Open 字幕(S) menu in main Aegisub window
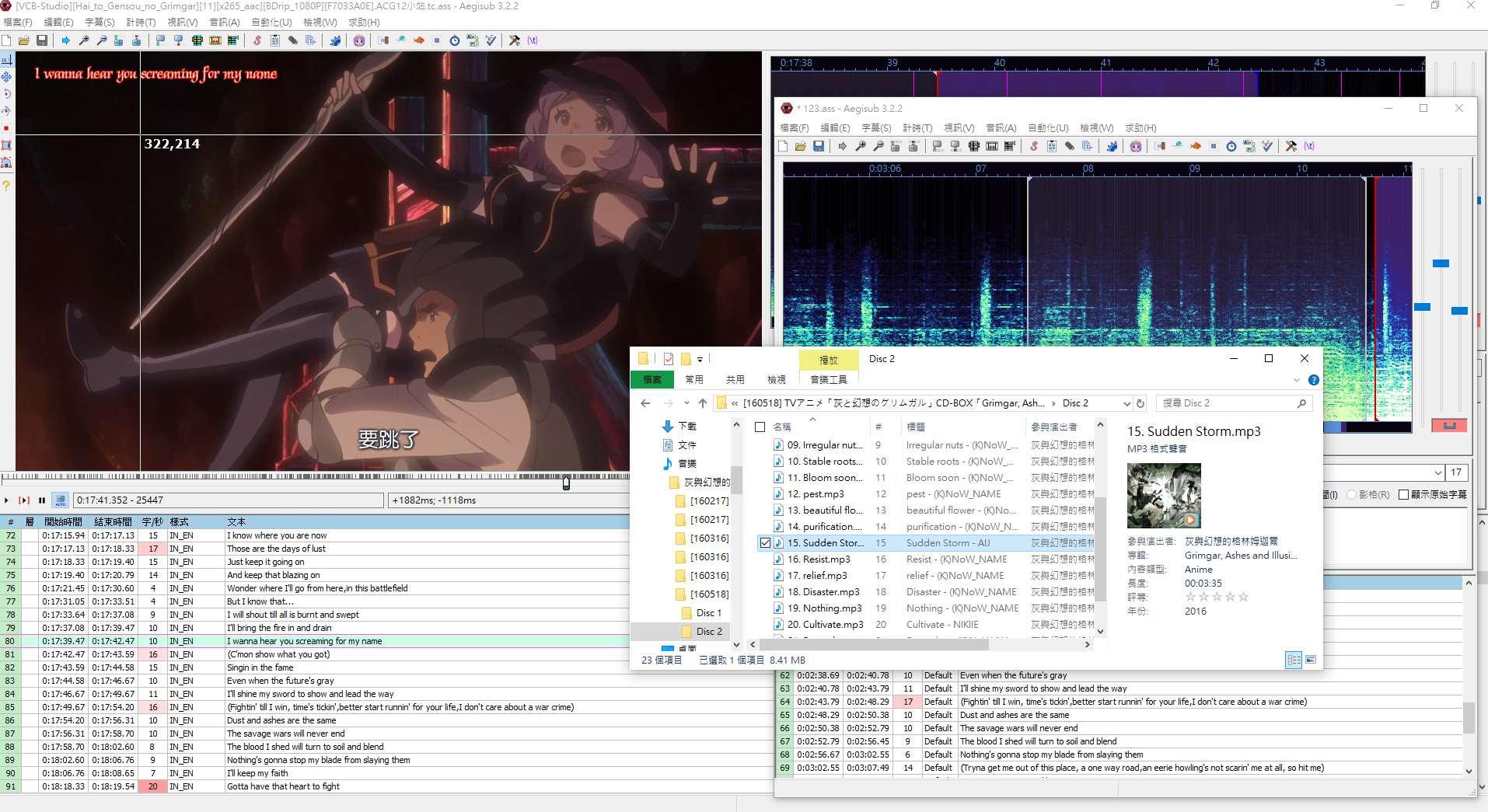This screenshot has height=812, width=1488. [100, 23]
